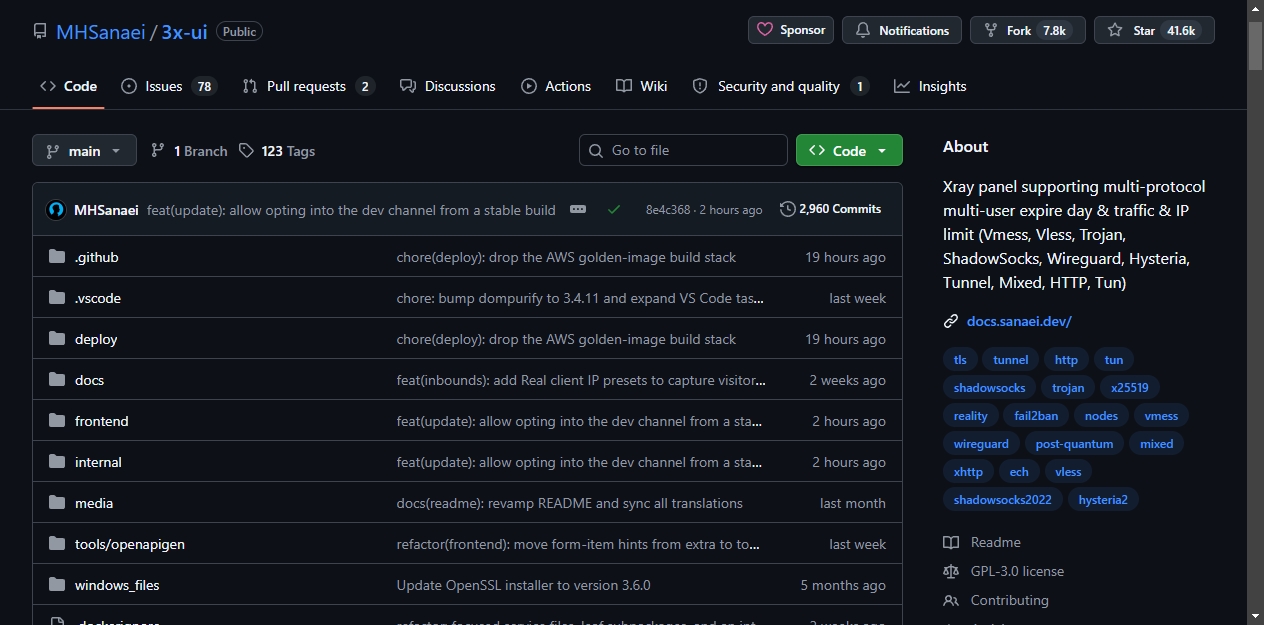1264x625 pixels.
Task: Select the tunnel topic tag
Action: (1011, 360)
